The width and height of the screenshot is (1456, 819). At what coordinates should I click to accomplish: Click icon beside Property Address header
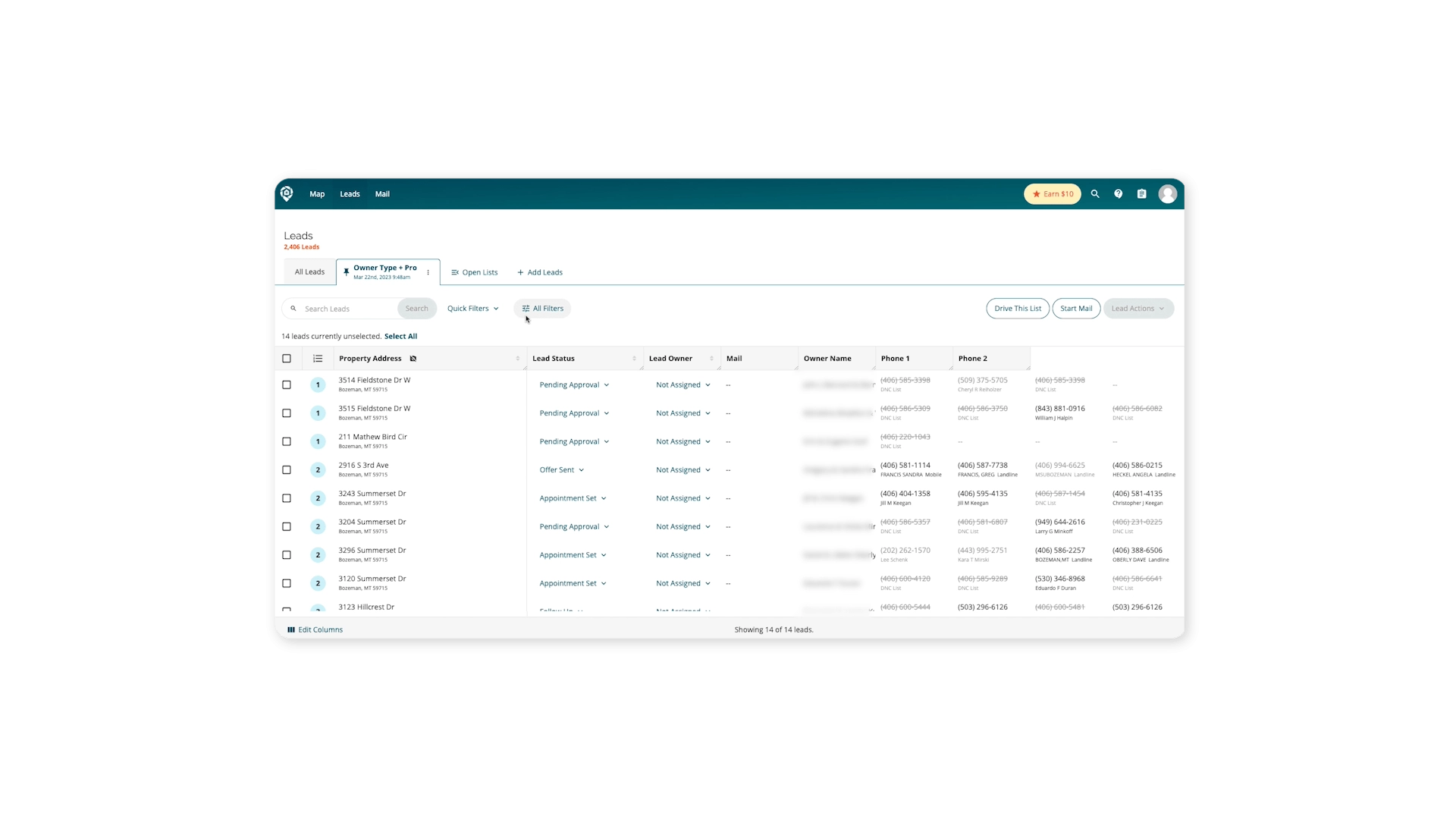pos(413,359)
